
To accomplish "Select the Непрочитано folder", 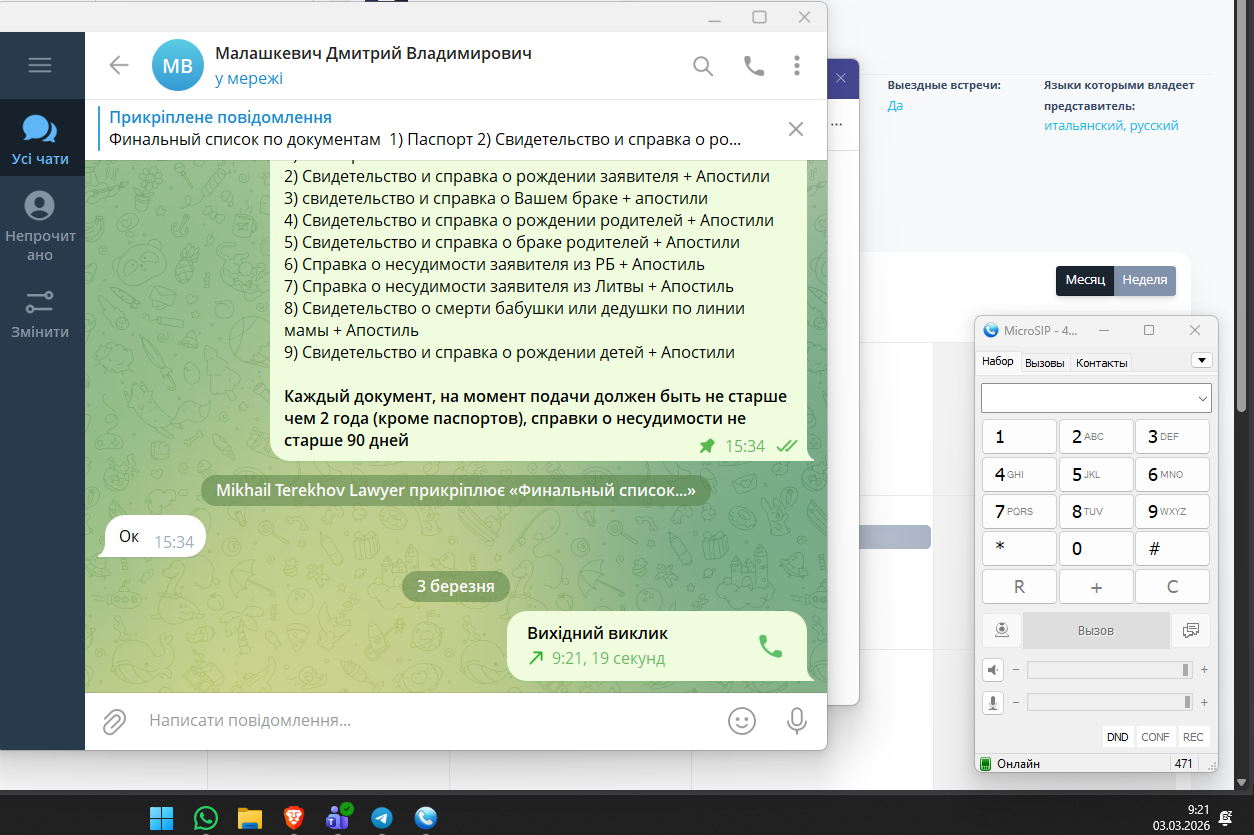I will [40, 226].
